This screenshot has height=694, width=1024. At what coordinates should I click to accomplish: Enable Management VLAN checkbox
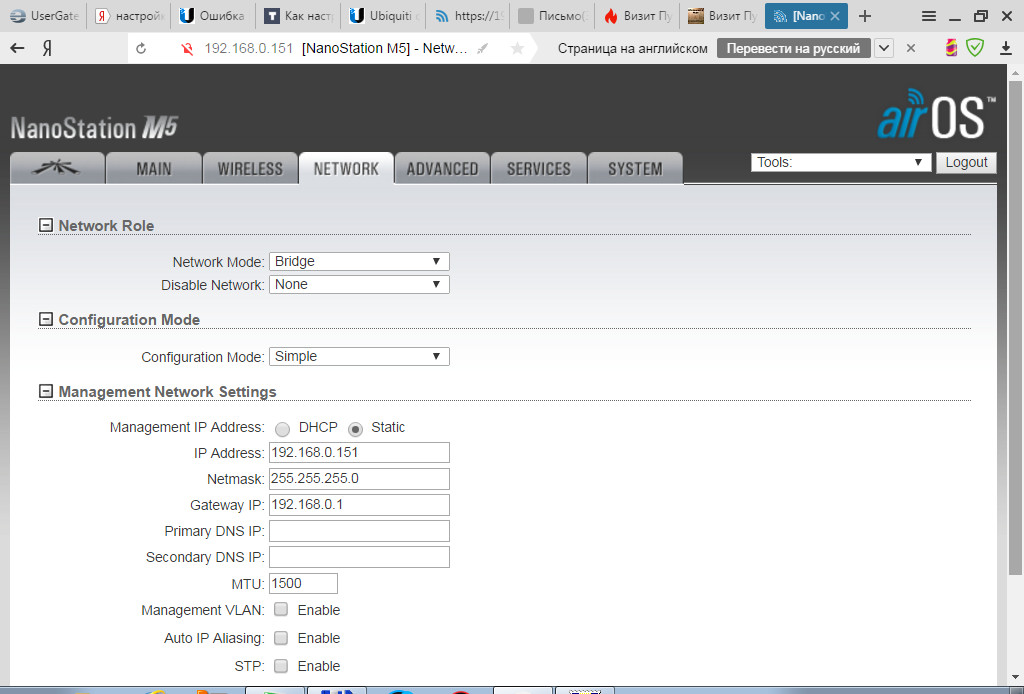coord(281,609)
